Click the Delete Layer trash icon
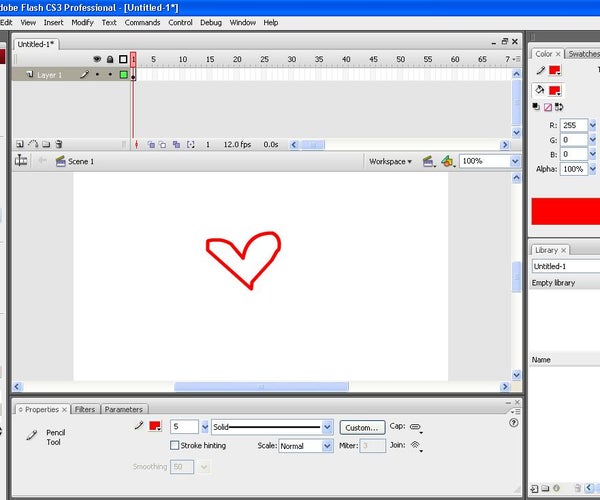Screen dimensions: 600x500 pyautogui.click(x=59, y=144)
